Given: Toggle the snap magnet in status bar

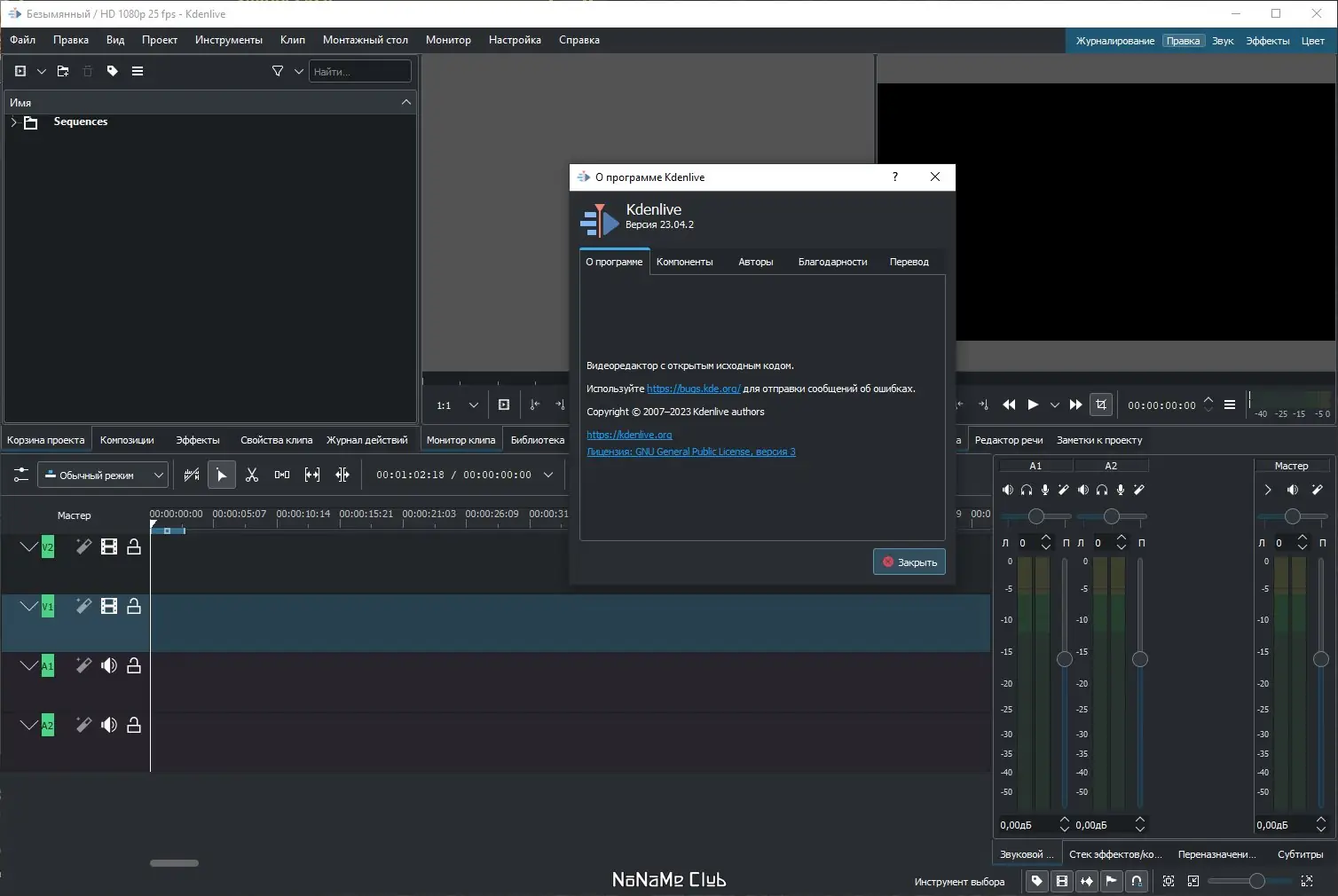Looking at the screenshot, I should pos(1137,881).
